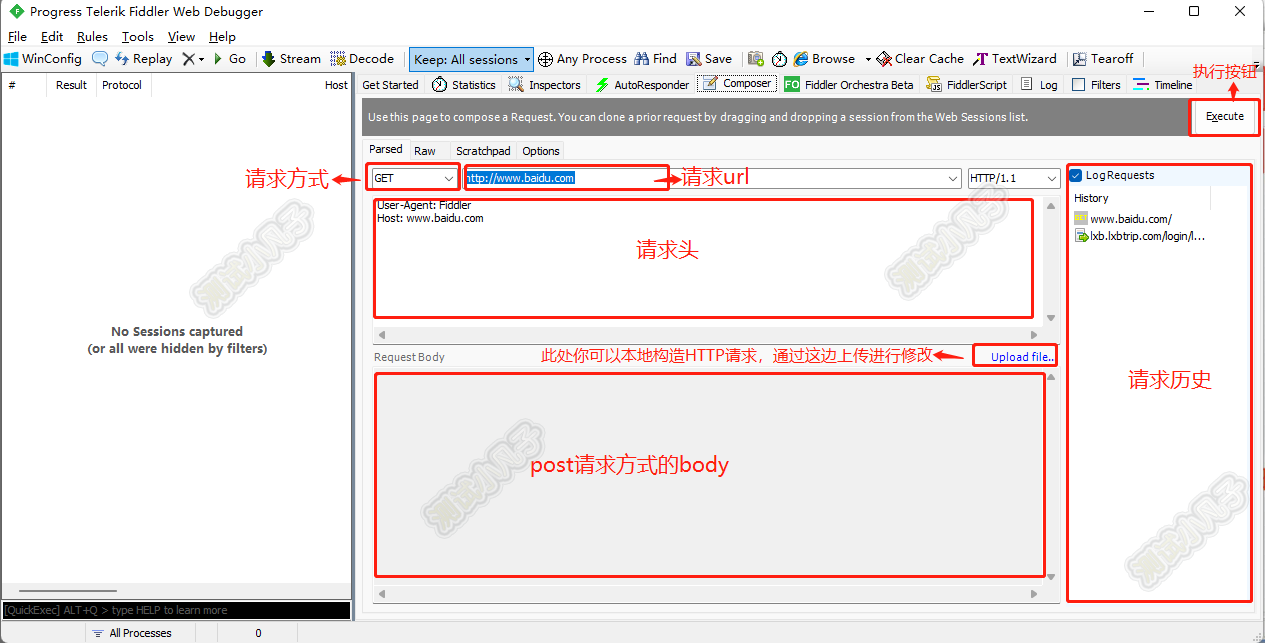This screenshot has height=643, width=1265.
Task: Click the request headers vertical scrollbar up arrow
Action: 1051,206
